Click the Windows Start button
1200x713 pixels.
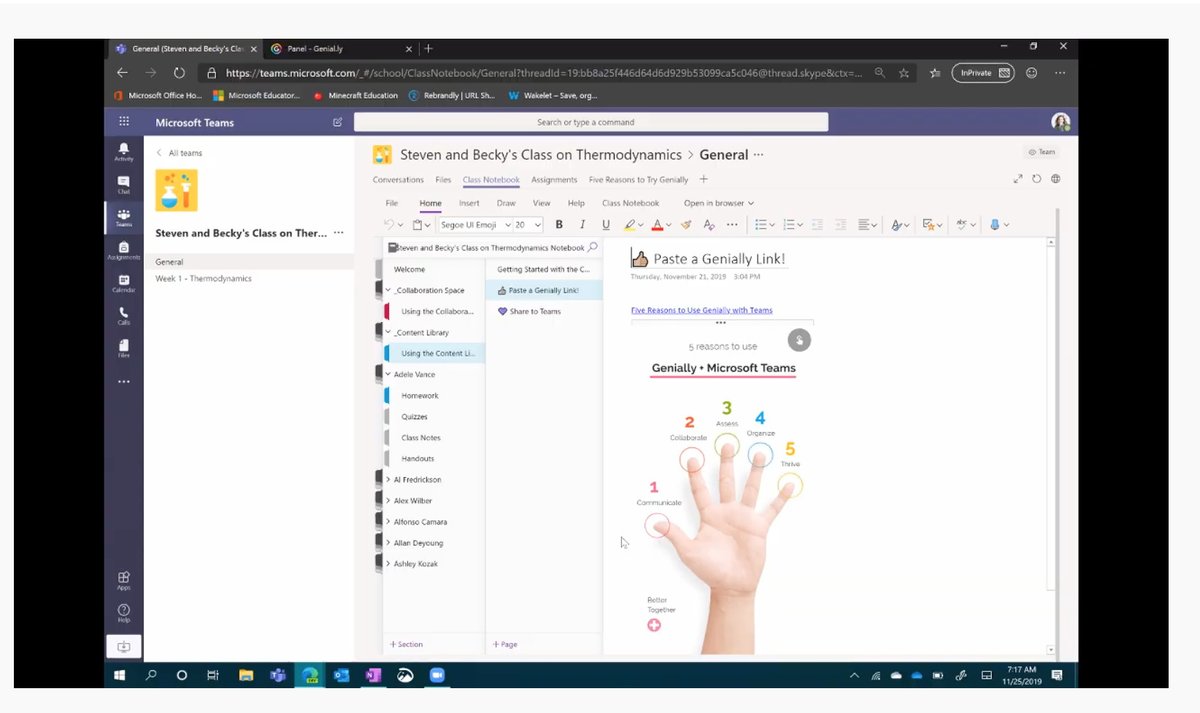119,675
